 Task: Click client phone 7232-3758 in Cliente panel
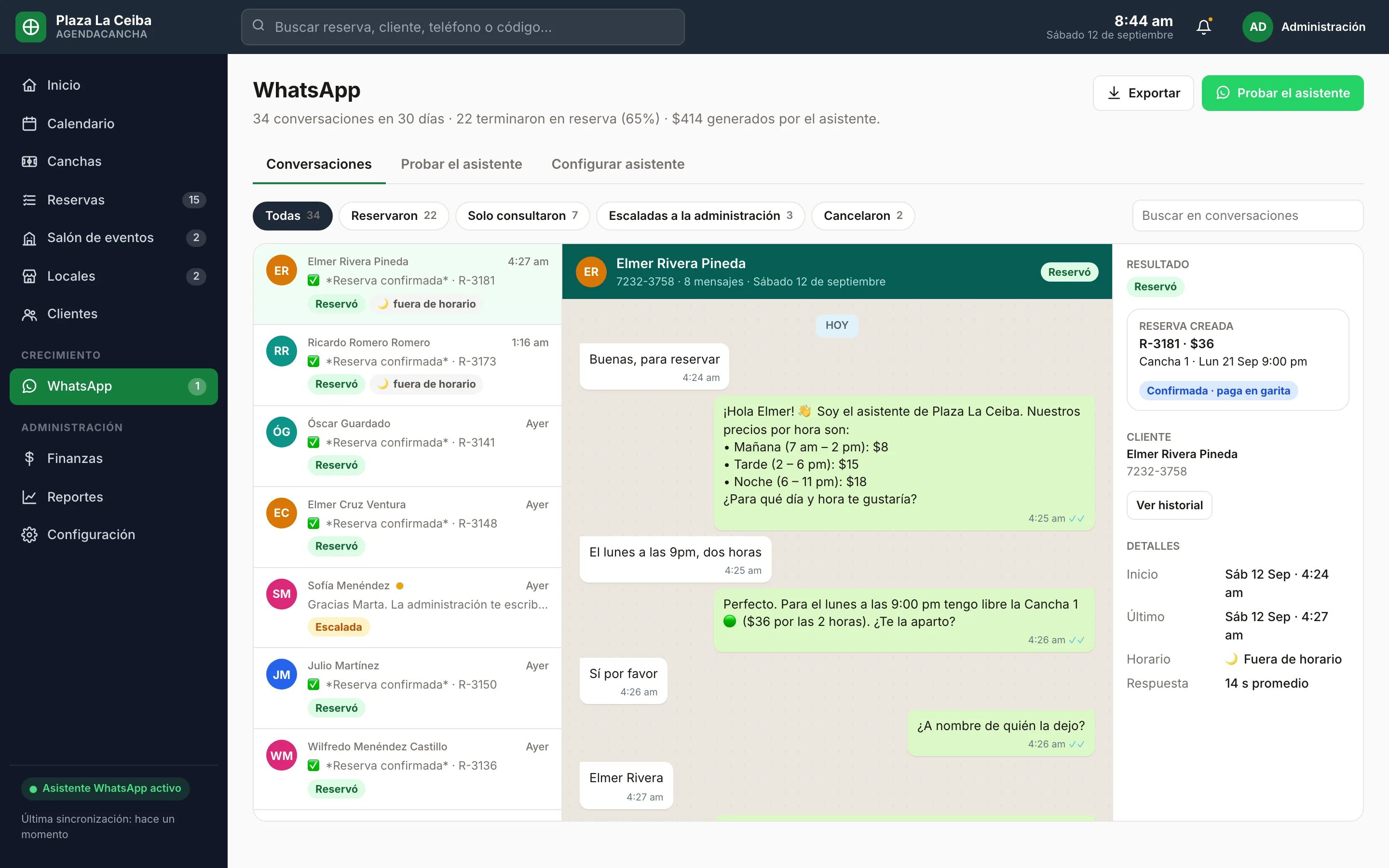point(1157,471)
